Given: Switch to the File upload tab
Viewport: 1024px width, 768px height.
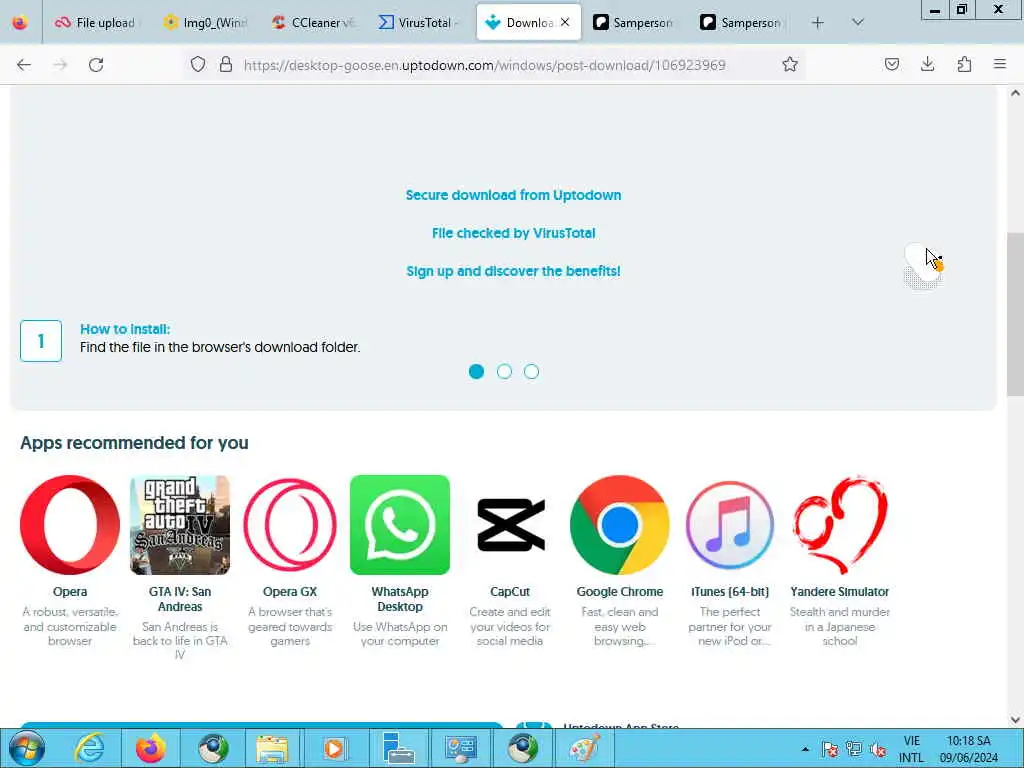Looking at the screenshot, I should click(x=95, y=22).
